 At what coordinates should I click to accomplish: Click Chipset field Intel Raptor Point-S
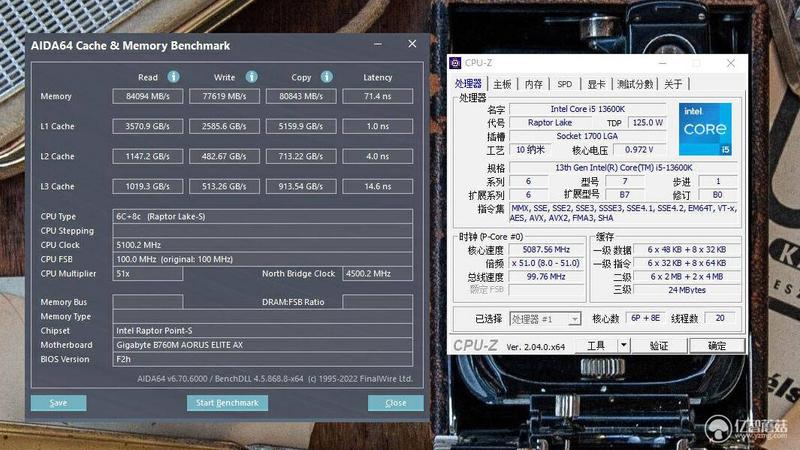click(x=262, y=331)
